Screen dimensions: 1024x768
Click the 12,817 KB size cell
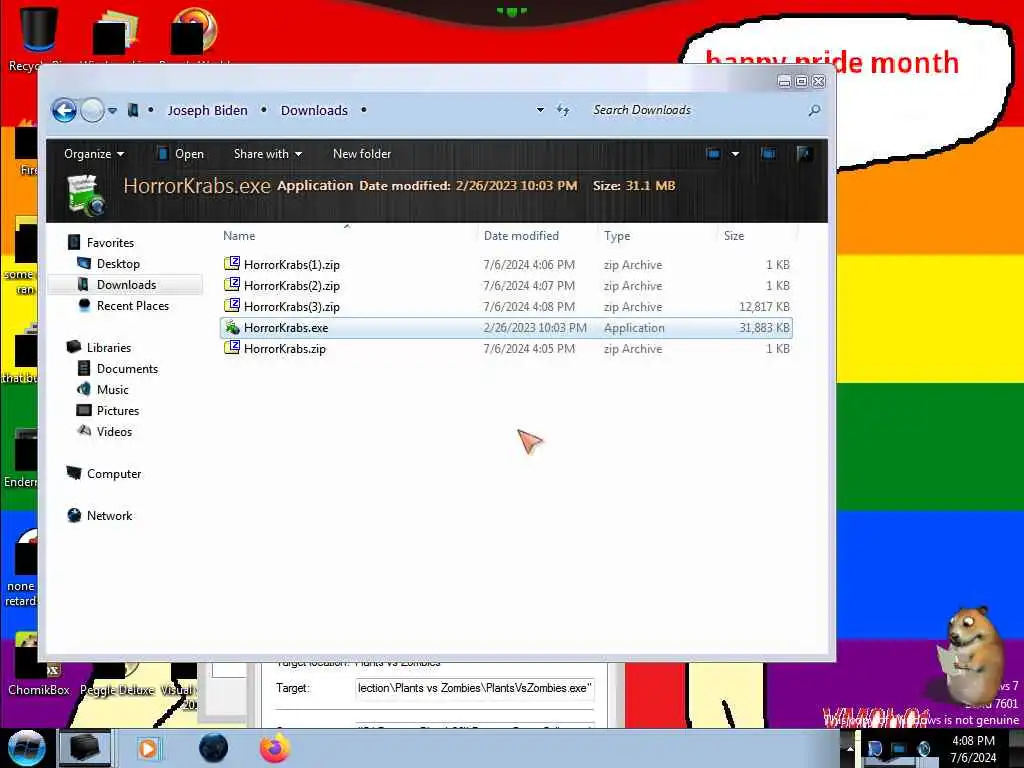click(x=764, y=306)
